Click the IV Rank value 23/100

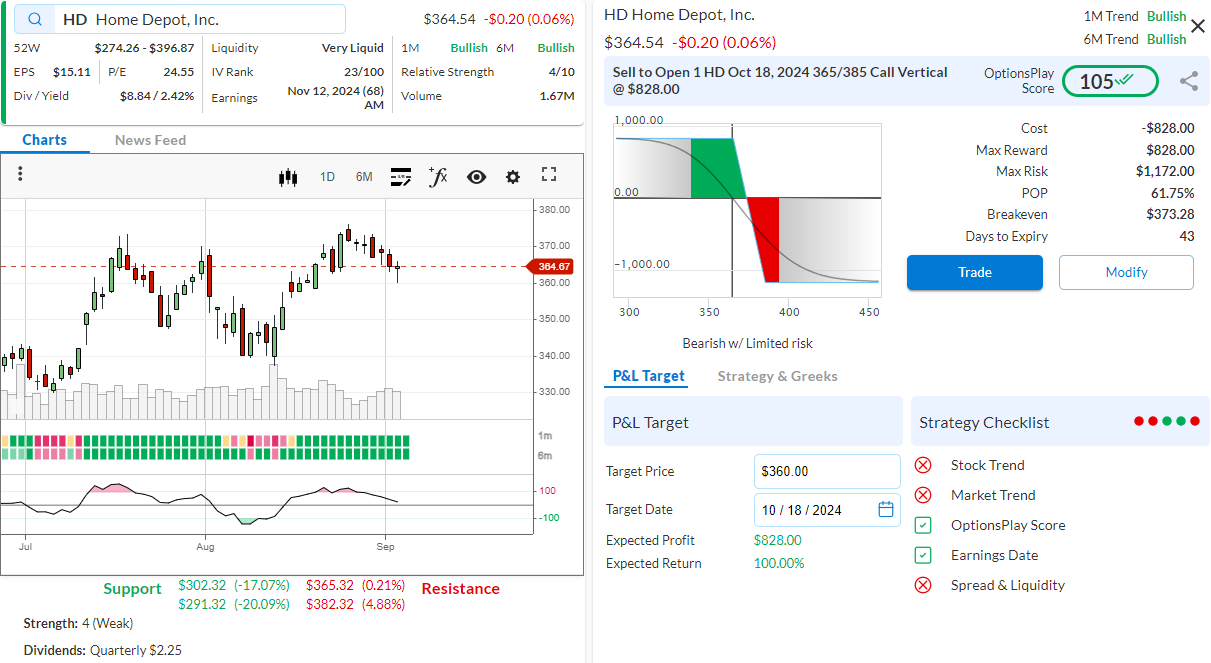364,72
